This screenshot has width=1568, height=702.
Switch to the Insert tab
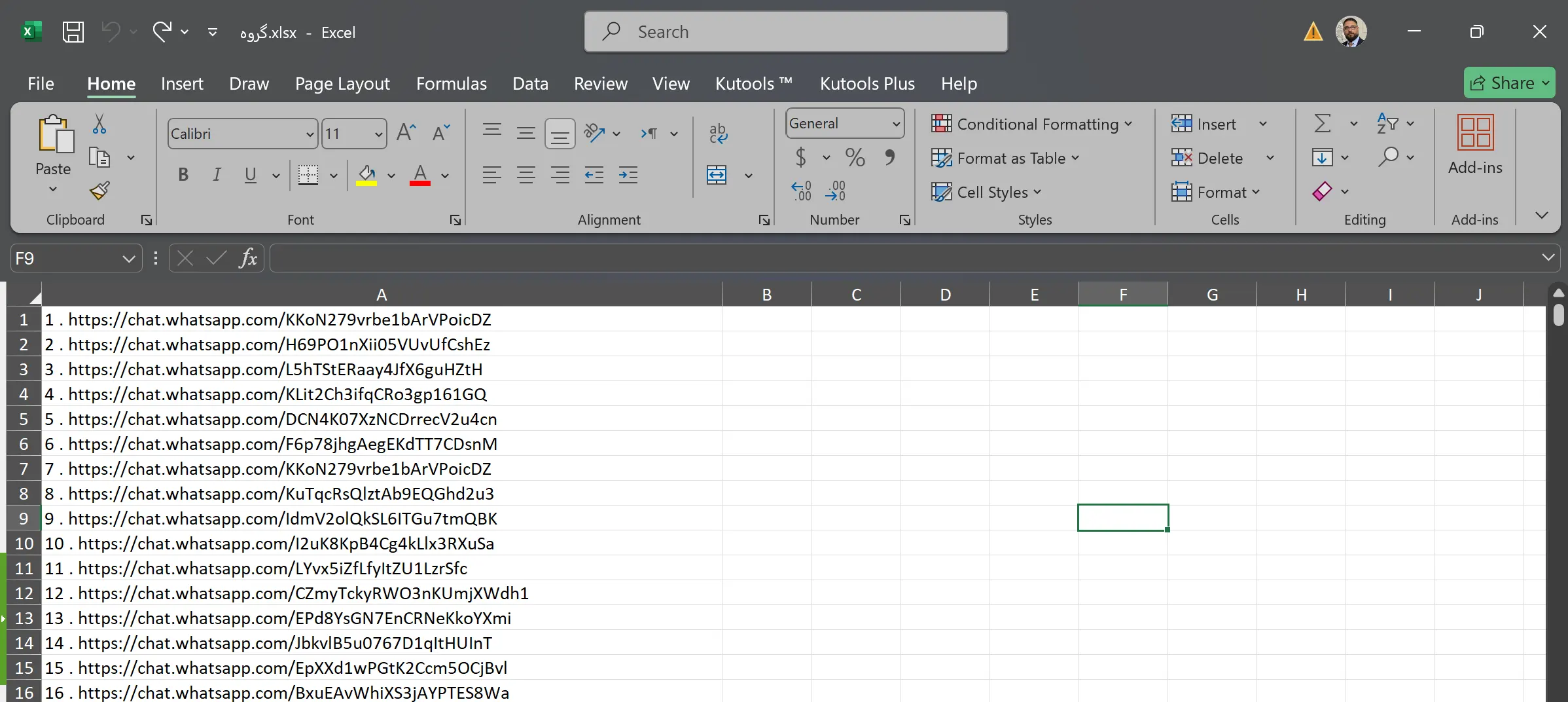(182, 83)
